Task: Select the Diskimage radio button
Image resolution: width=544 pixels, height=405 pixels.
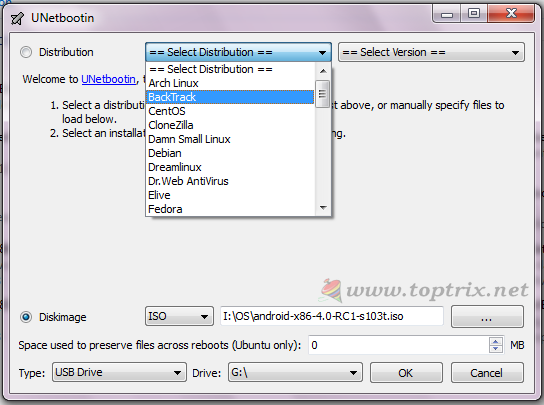Action: [26, 317]
